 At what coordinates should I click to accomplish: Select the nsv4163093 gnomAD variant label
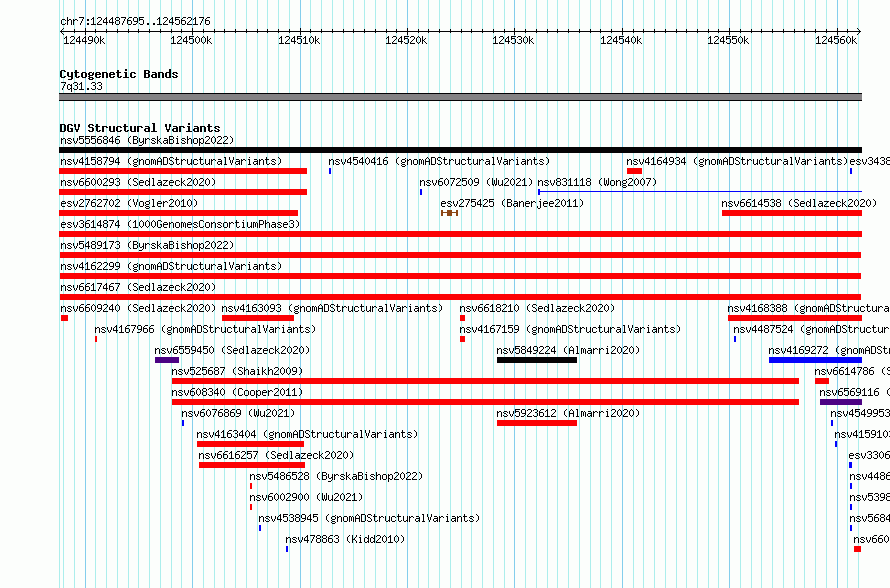point(332,308)
